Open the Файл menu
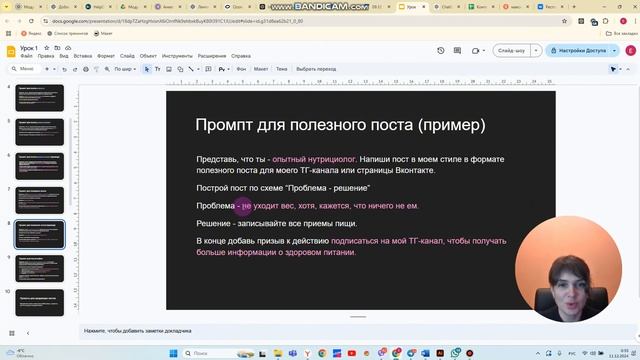 (27, 56)
